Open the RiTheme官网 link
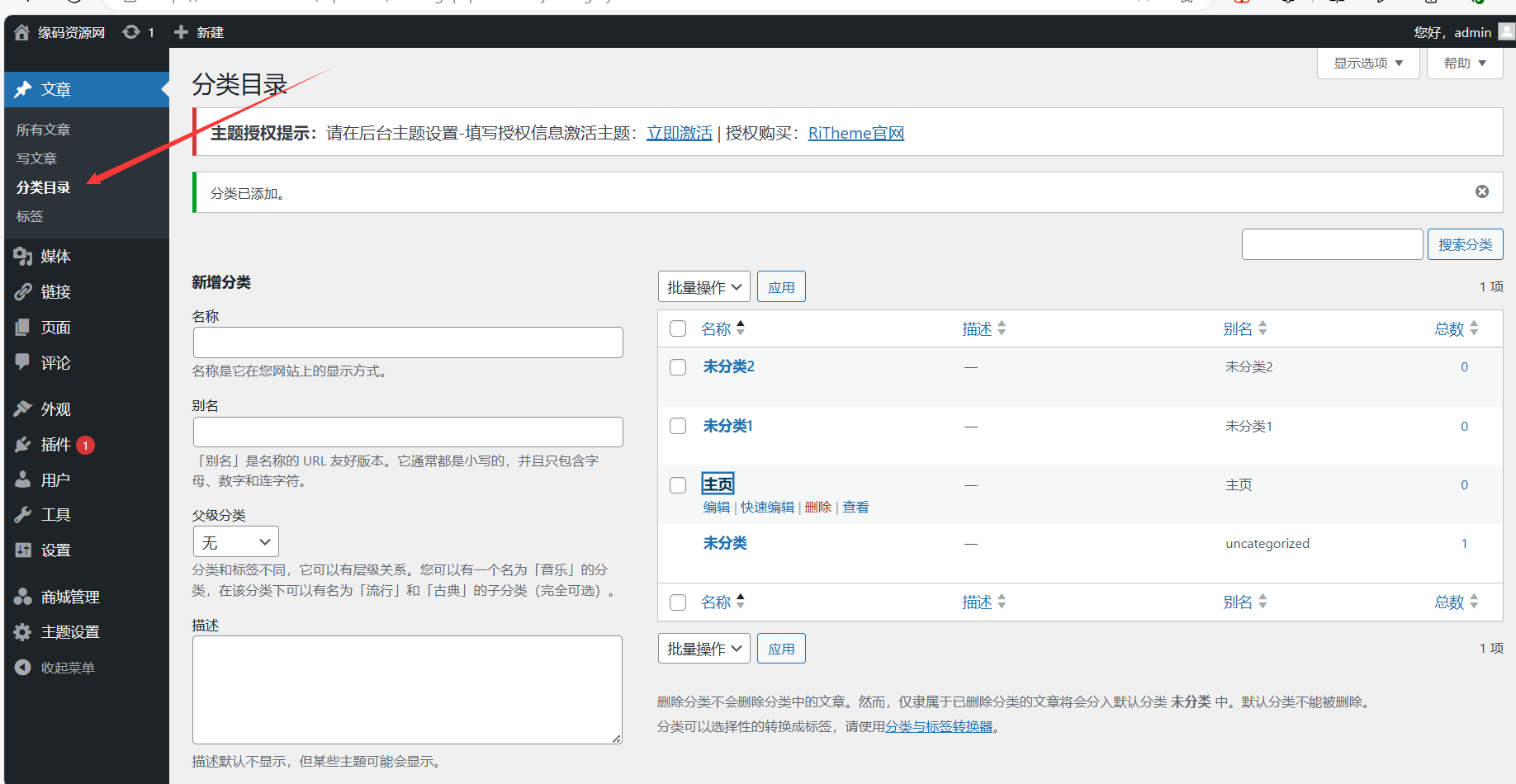 point(856,133)
